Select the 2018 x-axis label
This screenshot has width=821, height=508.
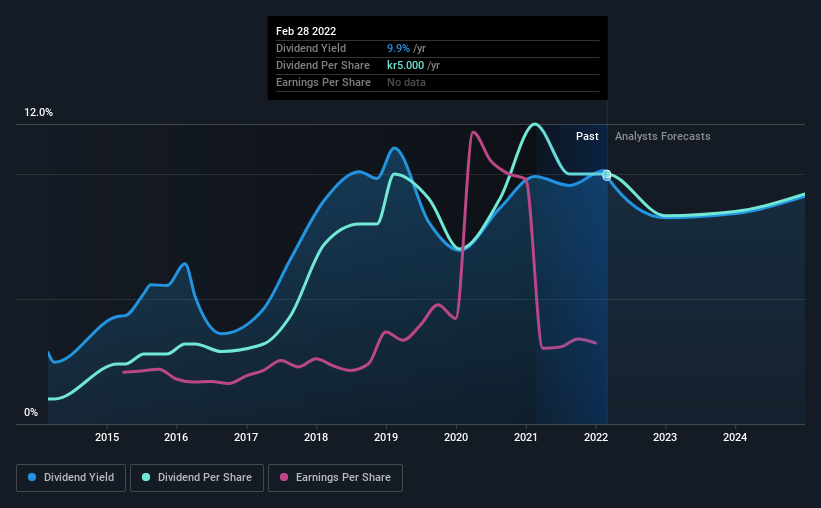316,437
